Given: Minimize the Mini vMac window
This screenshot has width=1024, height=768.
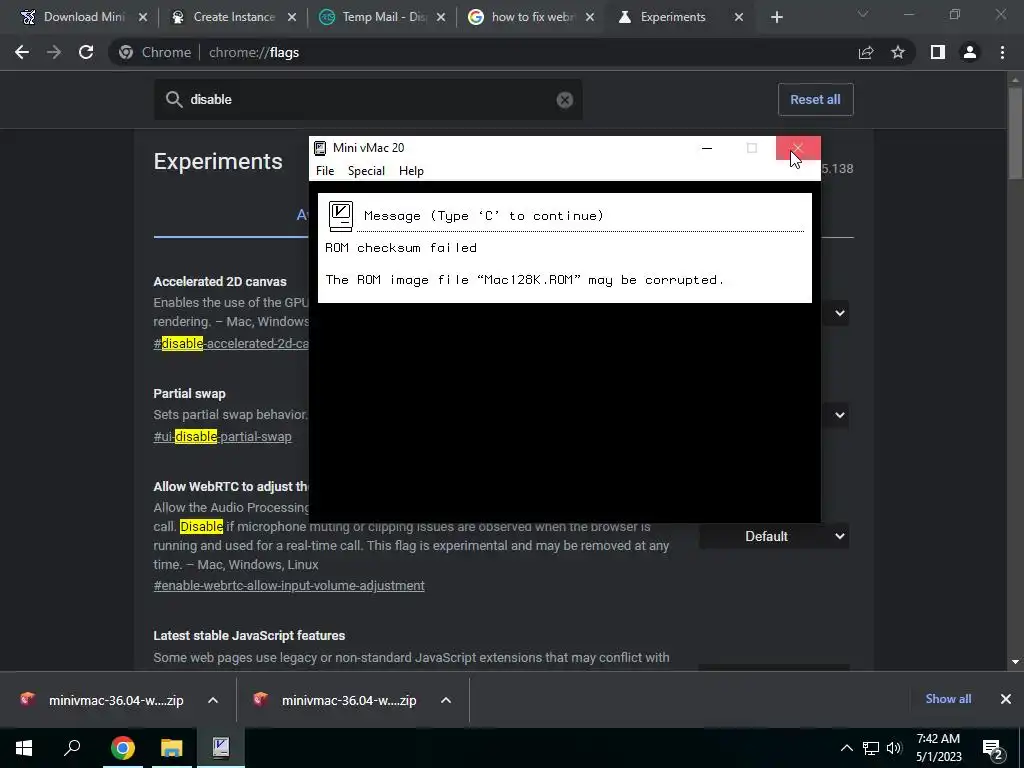Looking at the screenshot, I should coord(707,148).
